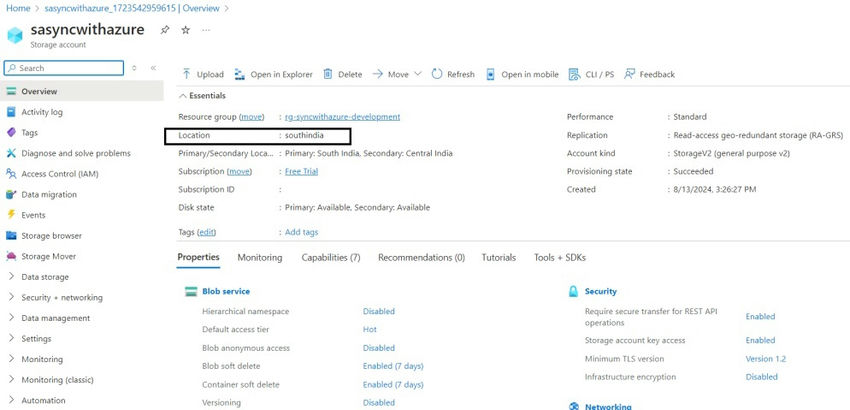Click move link next to Resource group

pos(251,117)
